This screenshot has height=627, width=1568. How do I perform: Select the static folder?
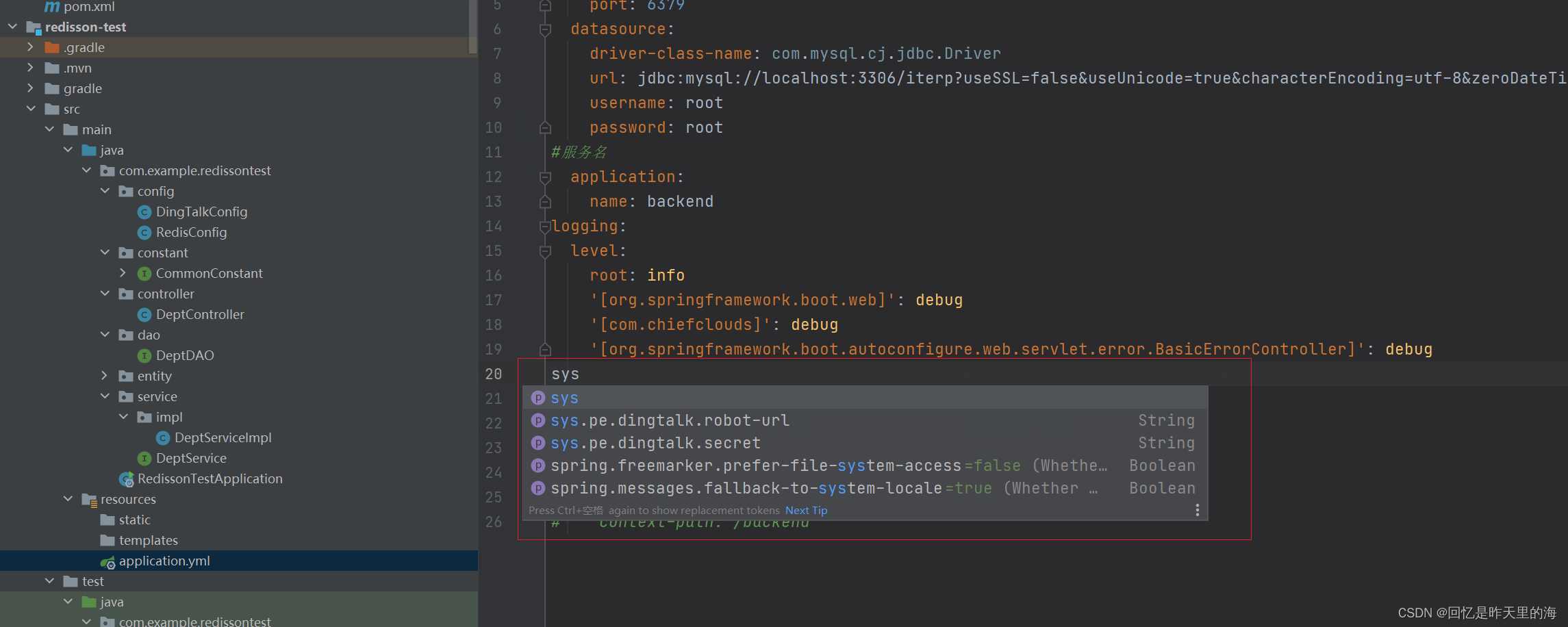[134, 520]
